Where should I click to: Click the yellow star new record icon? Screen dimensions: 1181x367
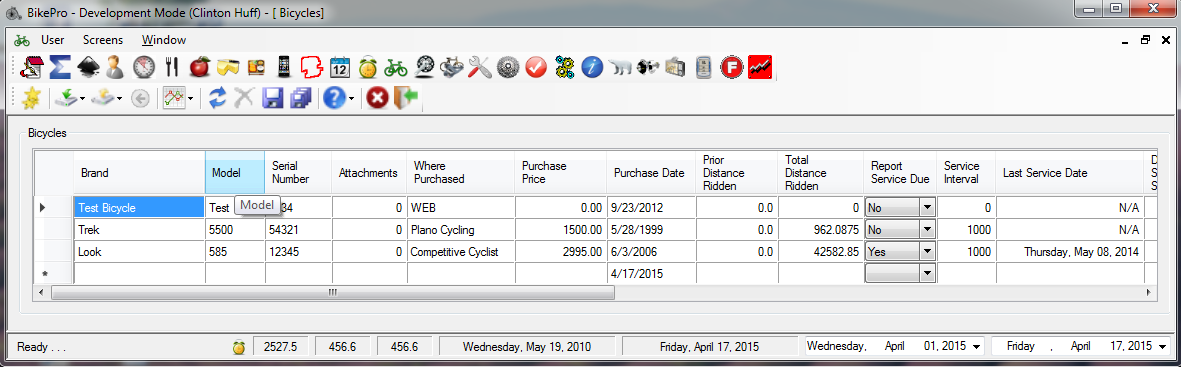click(x=31, y=98)
